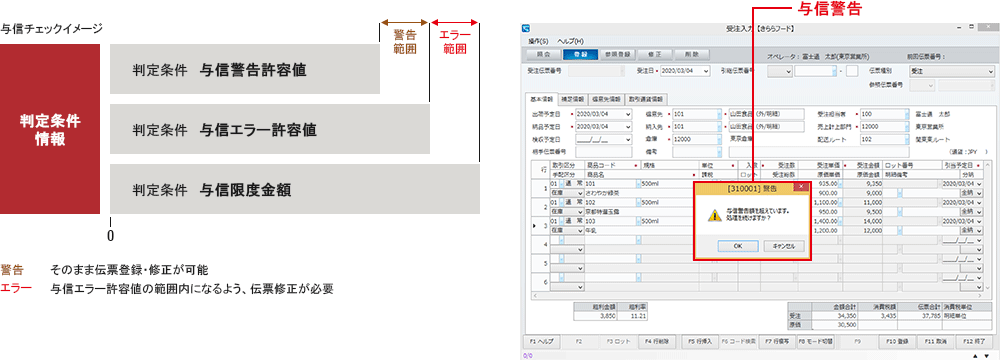
Task: Click the 34,350 金額合計 value
Action: click(x=846, y=315)
